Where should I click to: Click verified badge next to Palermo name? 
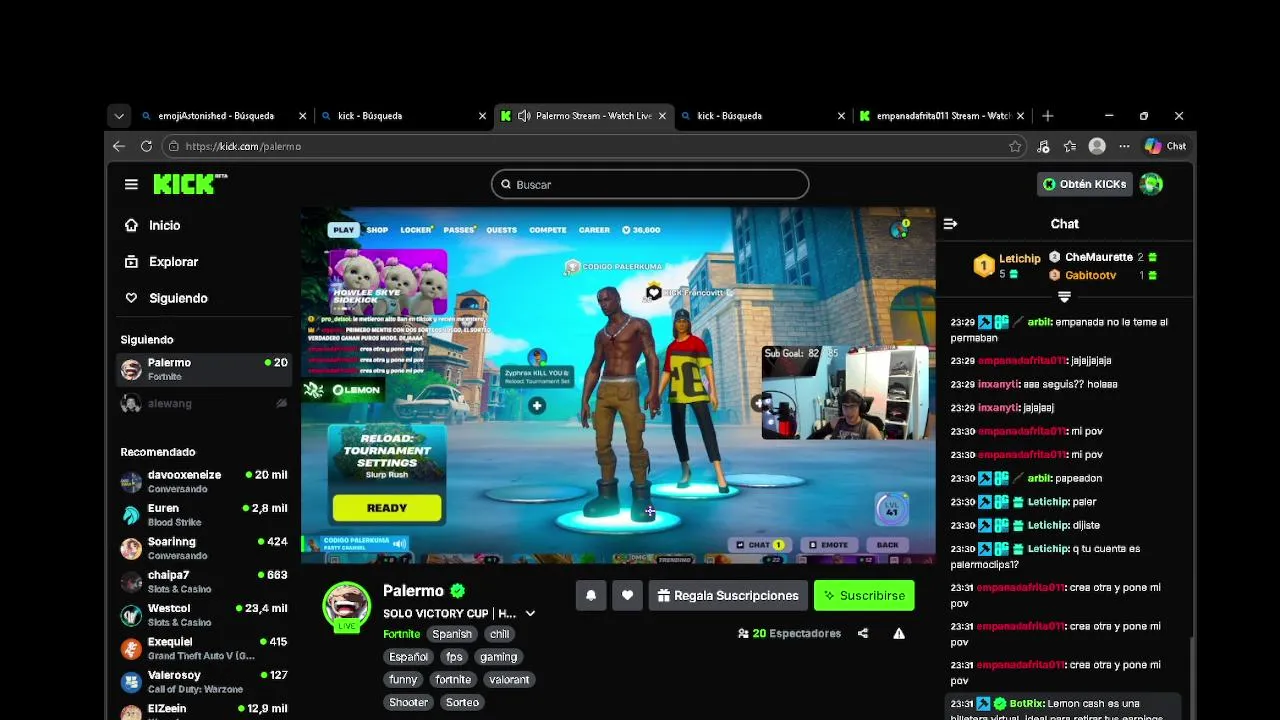(x=457, y=591)
